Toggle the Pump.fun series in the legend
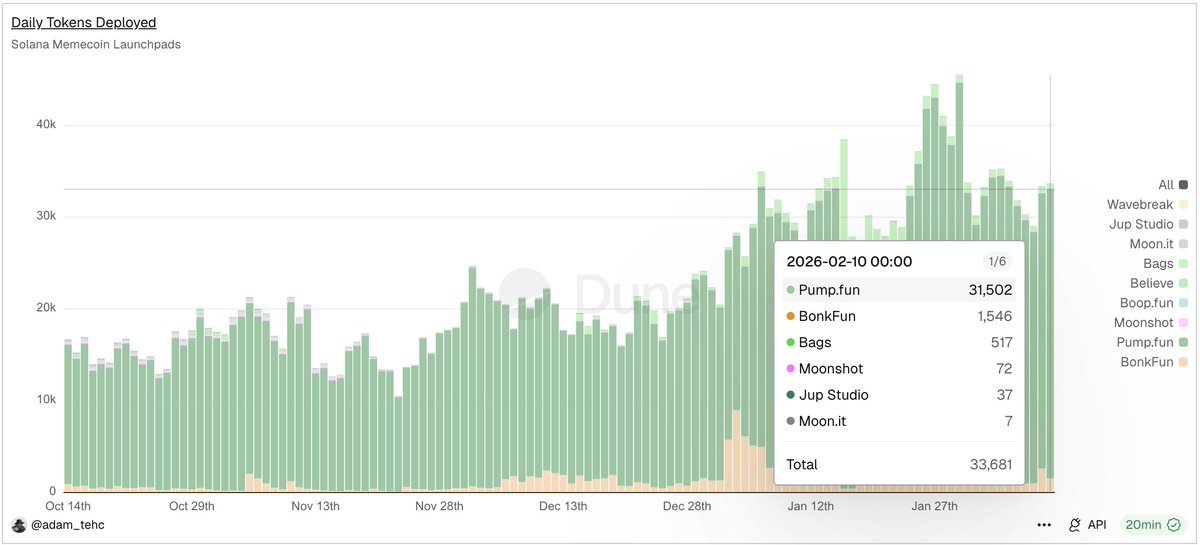Viewport: 1200px width, 545px height. coord(1153,342)
